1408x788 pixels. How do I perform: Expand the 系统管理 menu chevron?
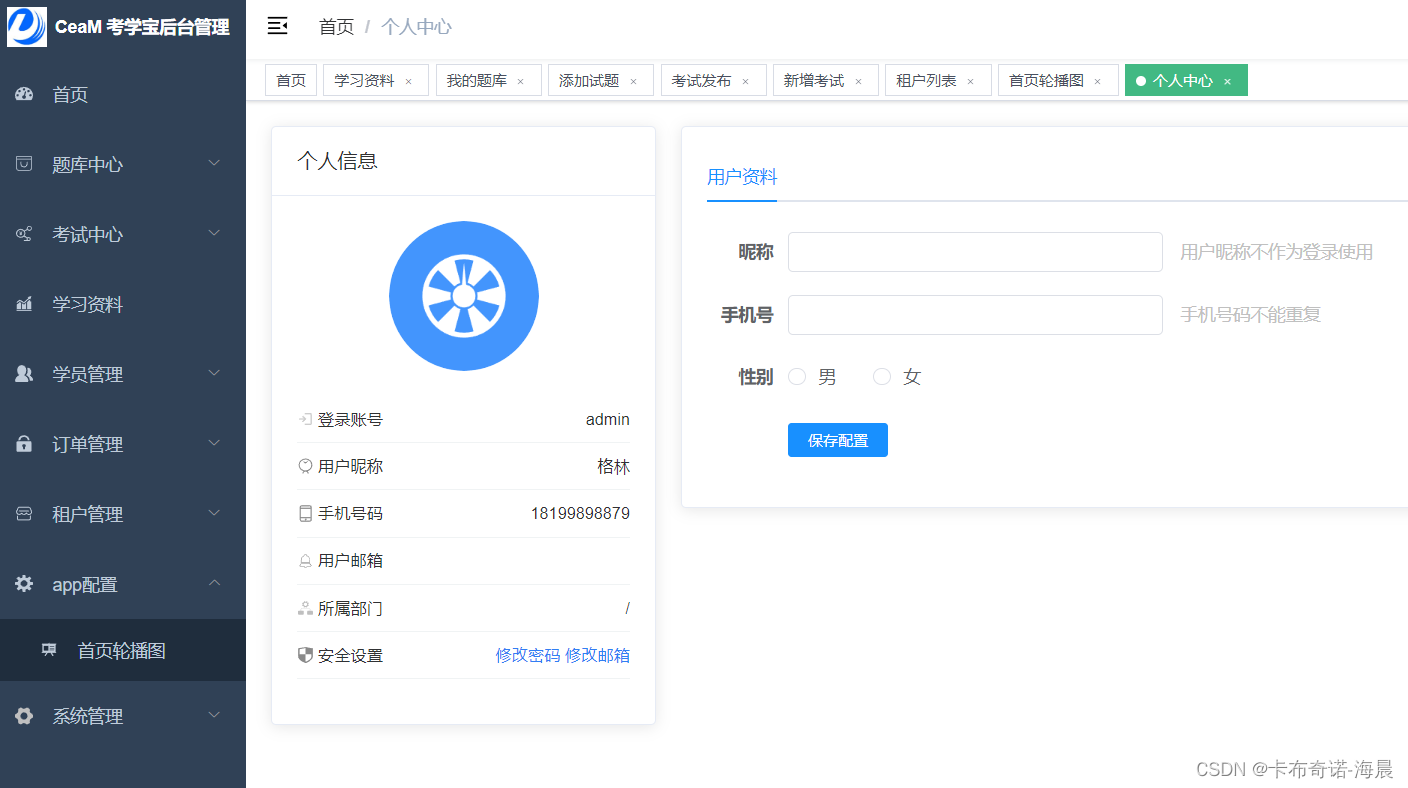[x=213, y=714]
